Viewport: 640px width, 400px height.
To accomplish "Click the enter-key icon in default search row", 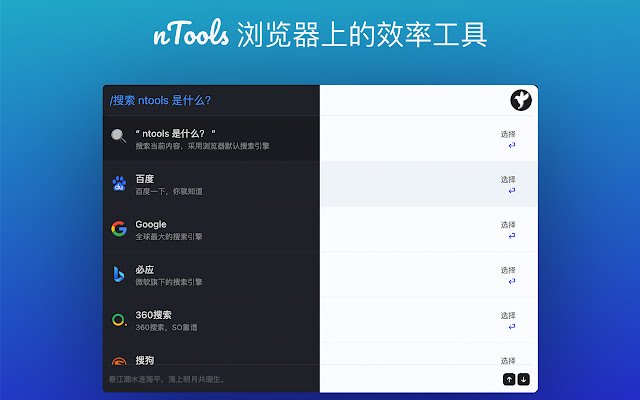I will click(512, 145).
